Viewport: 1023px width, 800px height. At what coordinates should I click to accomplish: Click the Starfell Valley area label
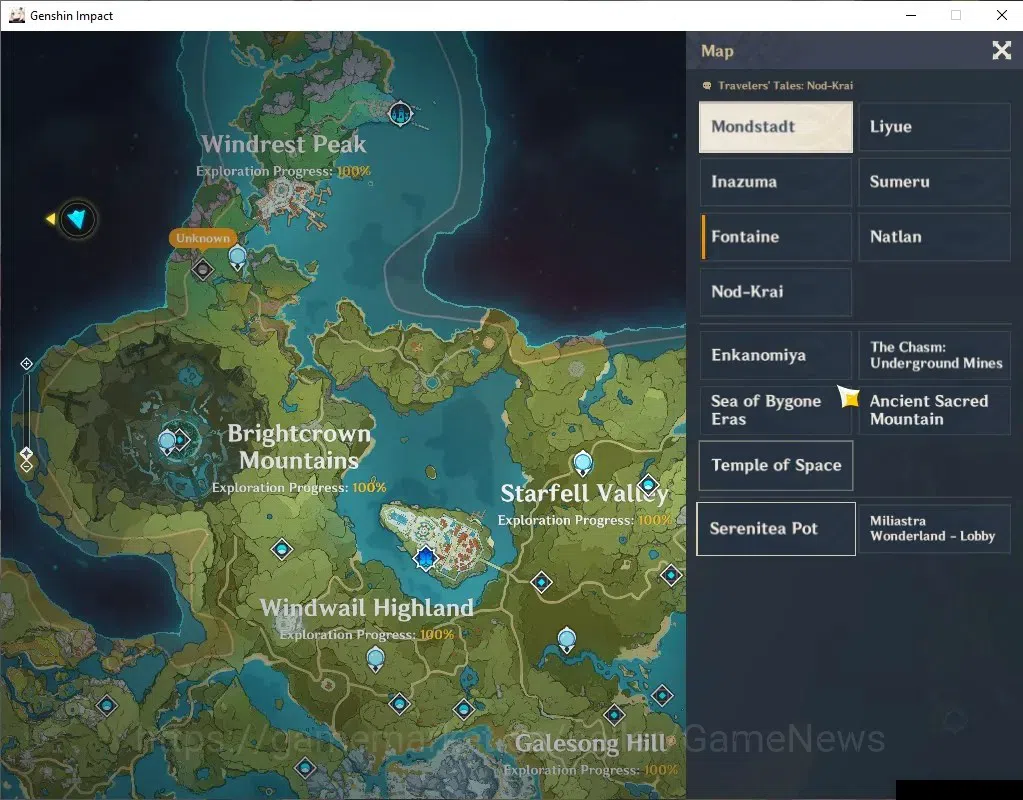pos(585,493)
